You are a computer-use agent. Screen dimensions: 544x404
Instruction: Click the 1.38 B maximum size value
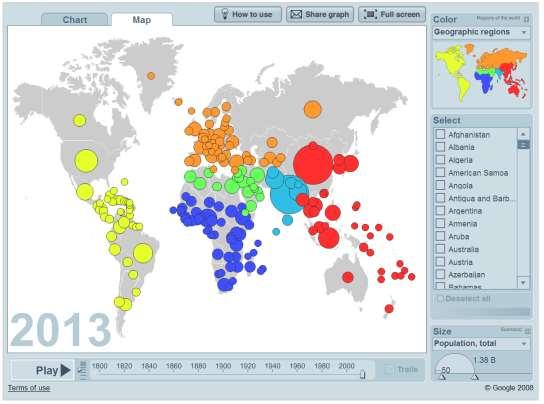[484, 360]
